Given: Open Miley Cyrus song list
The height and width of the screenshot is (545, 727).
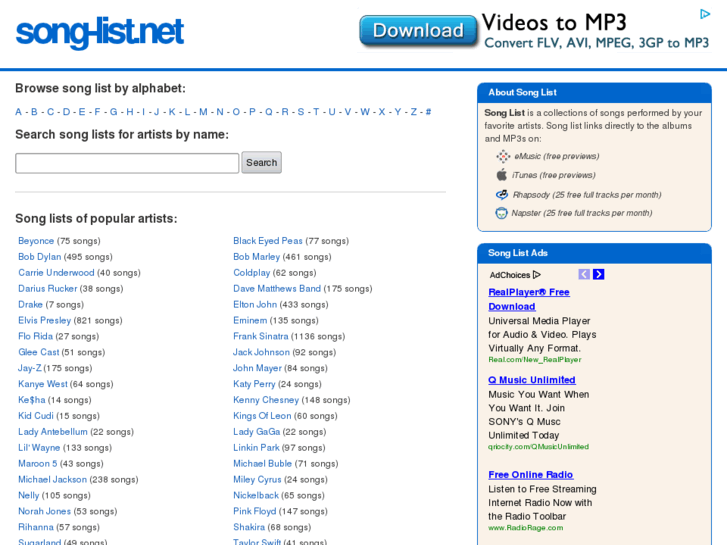Looking at the screenshot, I should click(x=257, y=480).
